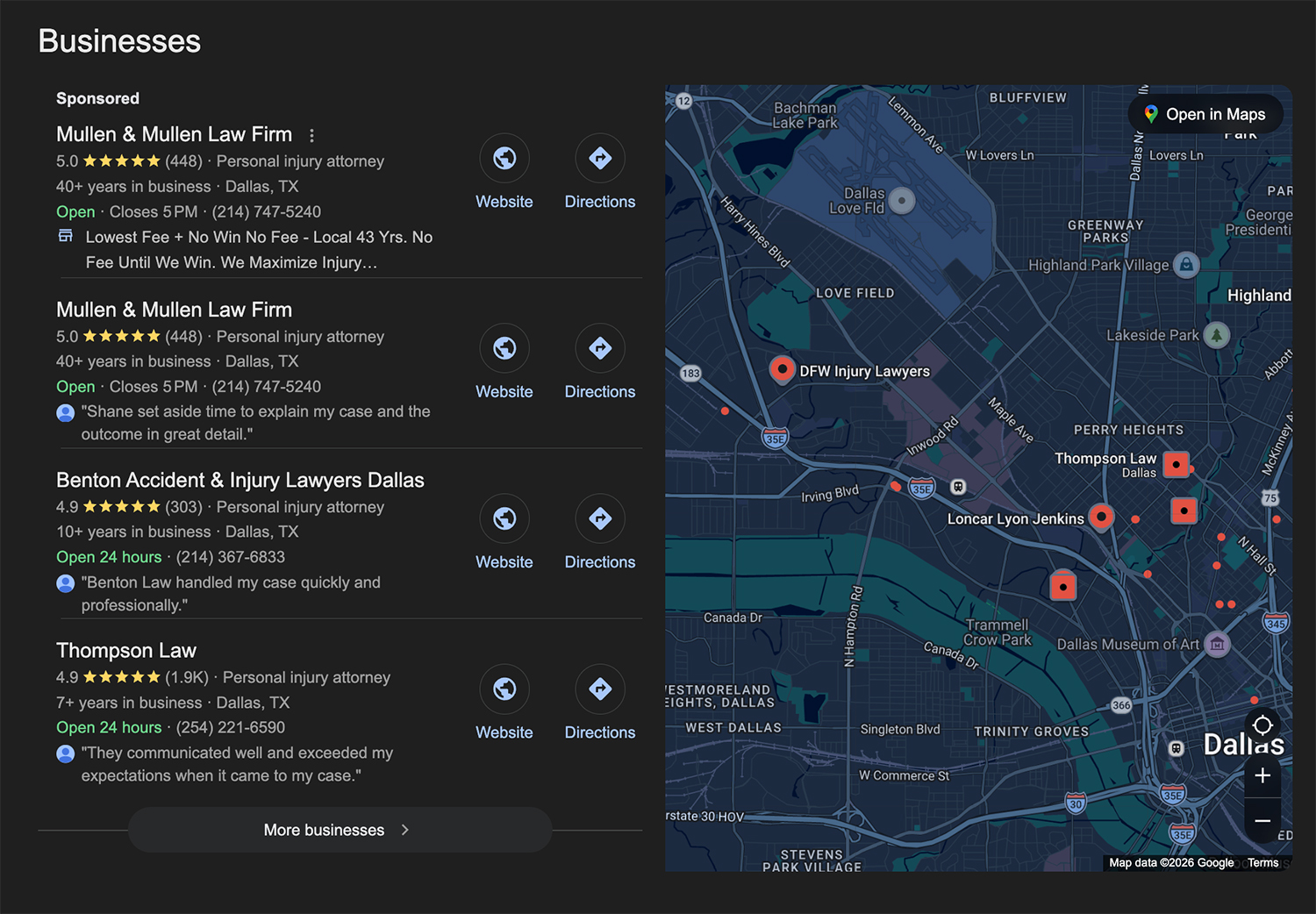Viewport: 1316px width, 914px height.
Task: Click Thompson Law pin on map
Action: (1176, 464)
